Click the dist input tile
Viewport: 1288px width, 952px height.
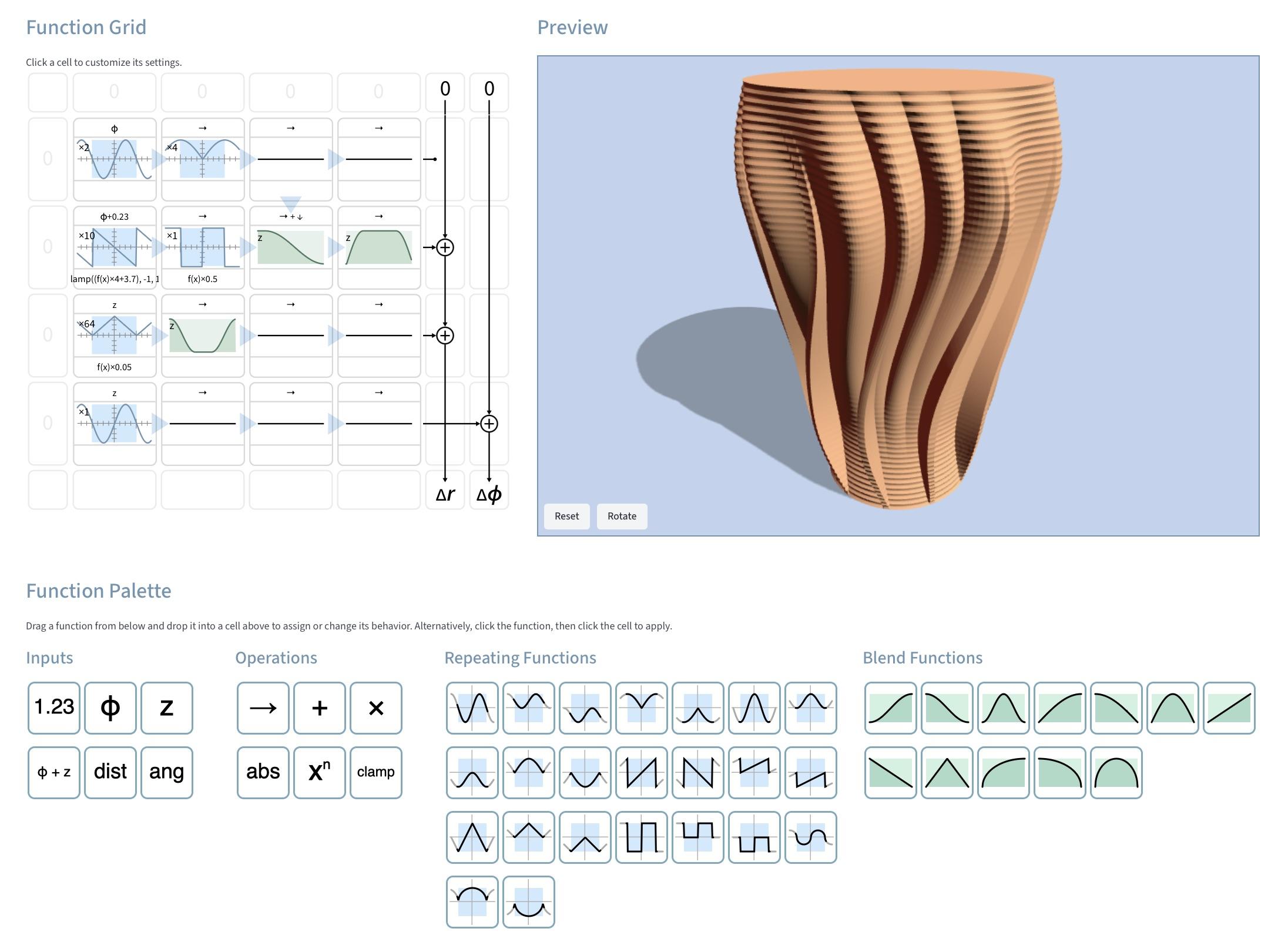(x=110, y=772)
